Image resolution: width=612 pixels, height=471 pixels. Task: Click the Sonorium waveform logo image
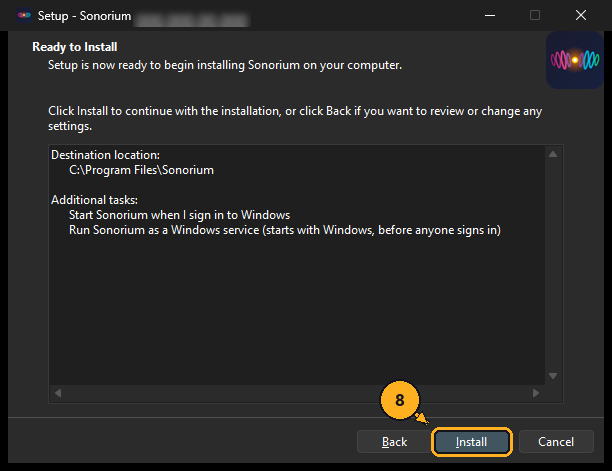(575, 60)
